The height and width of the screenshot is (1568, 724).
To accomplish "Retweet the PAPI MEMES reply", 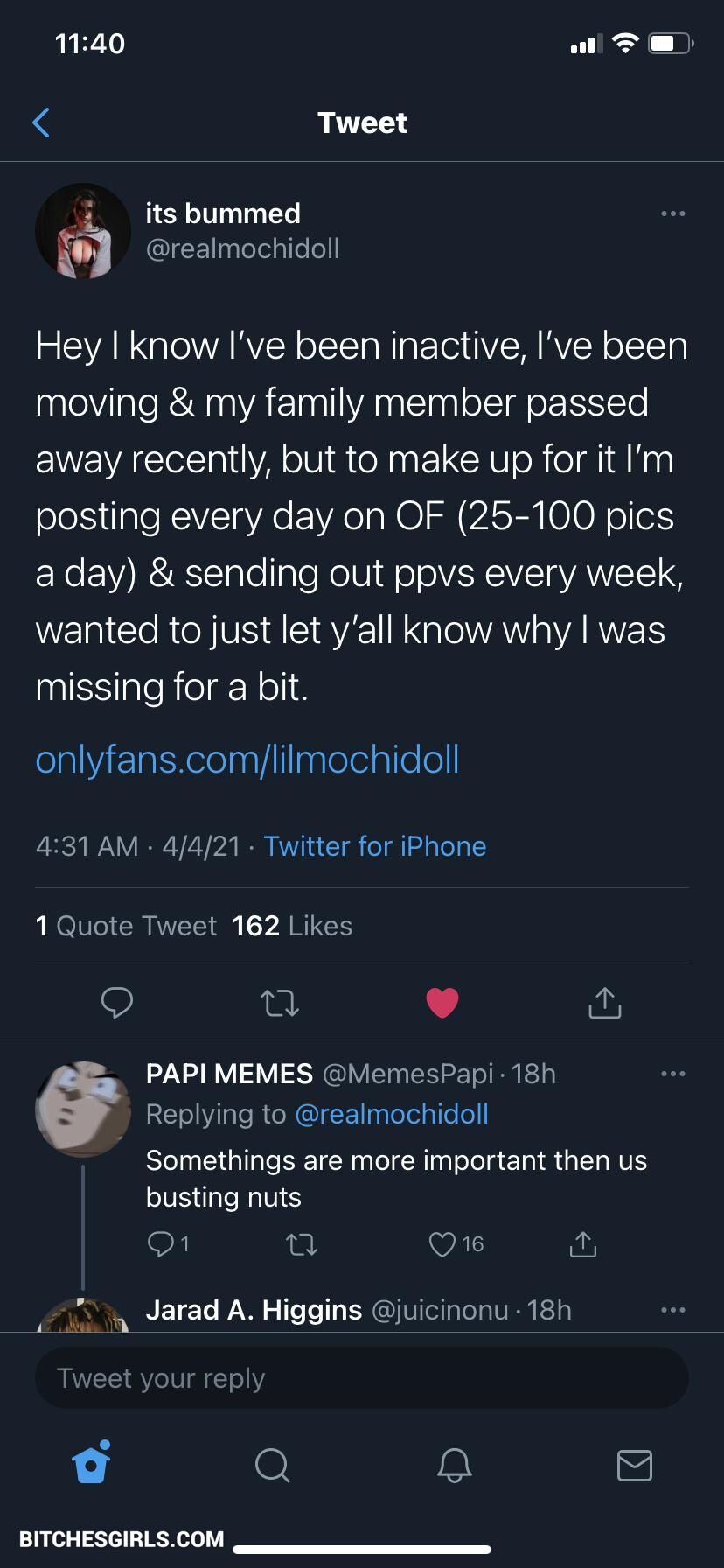I will pos(302,1243).
